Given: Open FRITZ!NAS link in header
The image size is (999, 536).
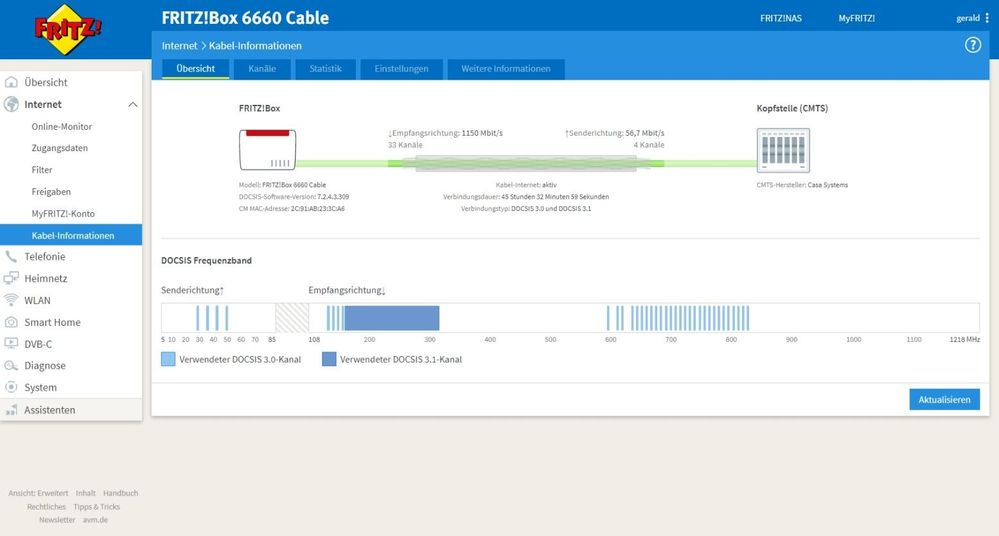Looking at the screenshot, I should point(780,18).
